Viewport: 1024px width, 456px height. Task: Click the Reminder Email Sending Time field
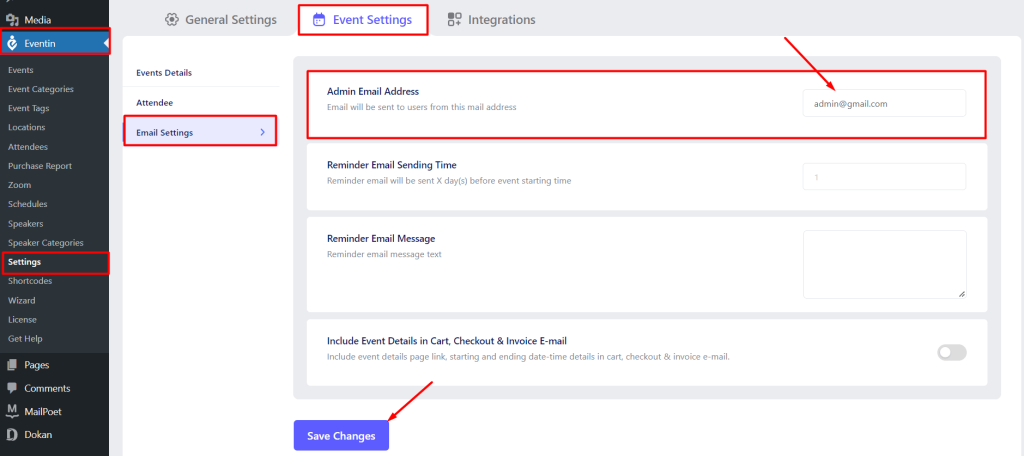click(884, 176)
